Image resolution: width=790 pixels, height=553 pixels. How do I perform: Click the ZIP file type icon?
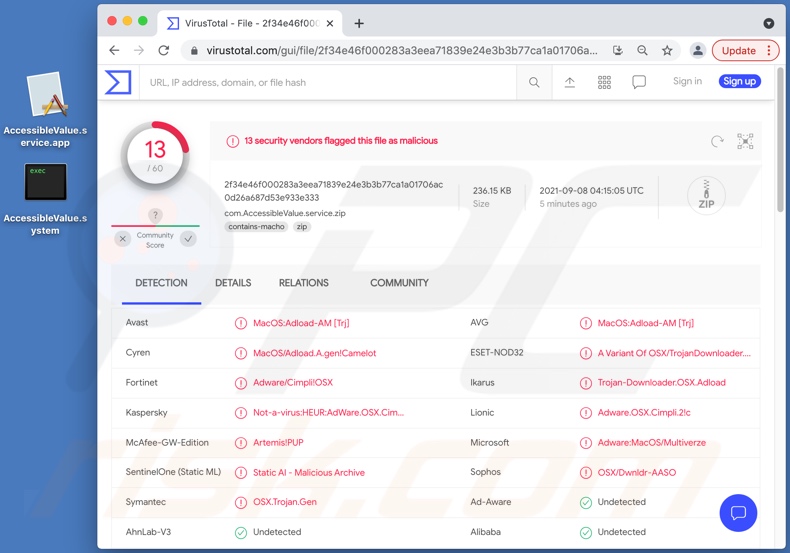tap(706, 196)
